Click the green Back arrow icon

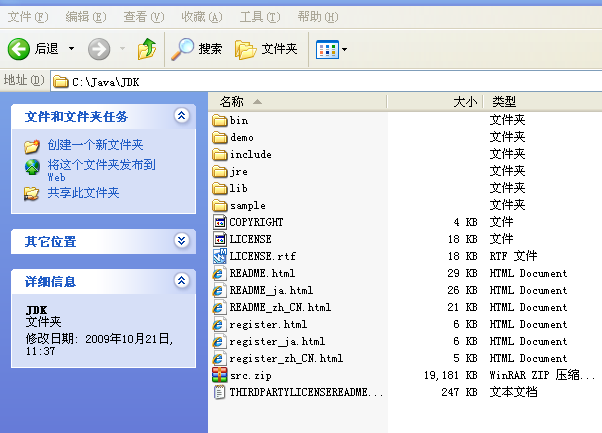[18, 49]
